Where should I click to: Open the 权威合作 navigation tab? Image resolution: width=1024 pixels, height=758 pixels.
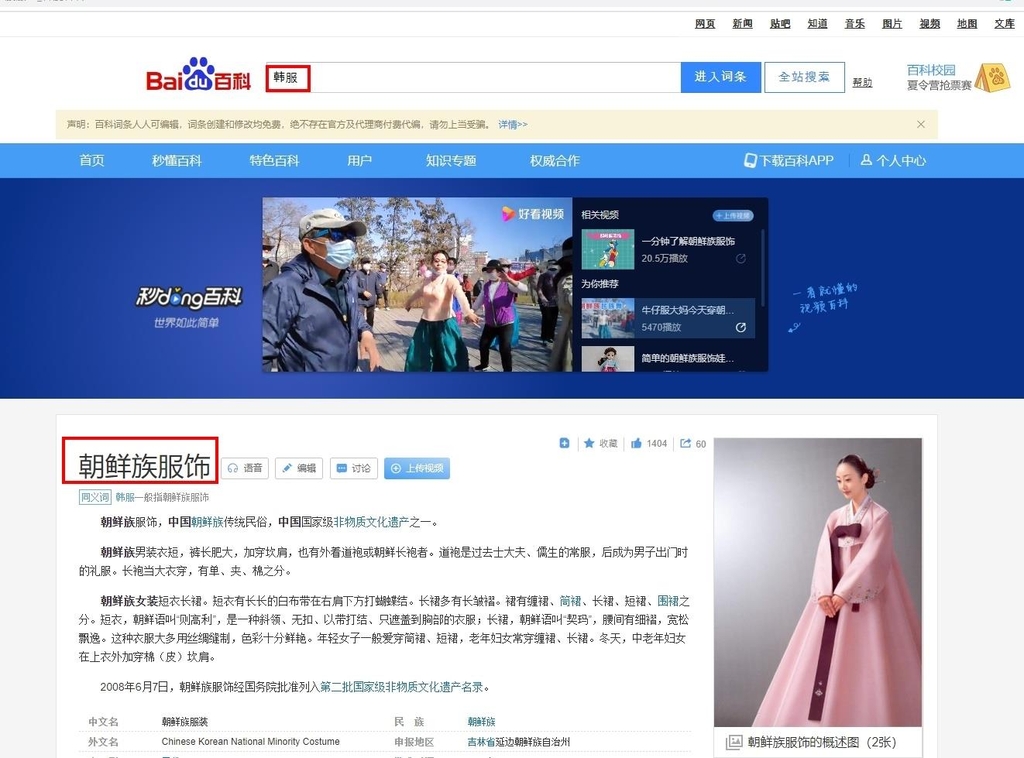pyautogui.click(x=554, y=161)
